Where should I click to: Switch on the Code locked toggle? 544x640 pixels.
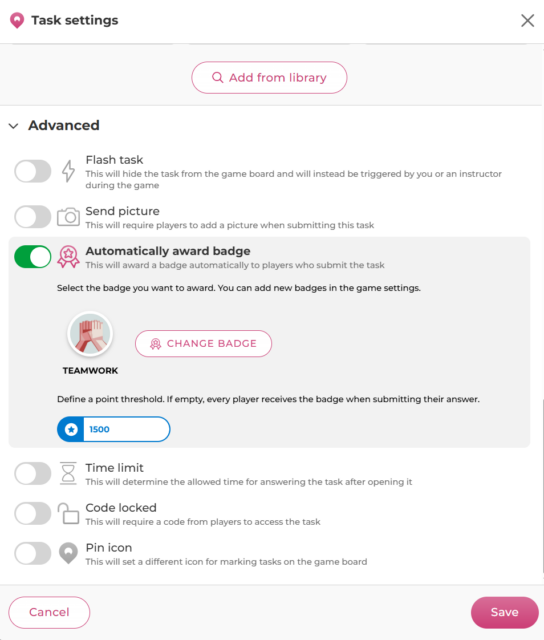click(33, 513)
